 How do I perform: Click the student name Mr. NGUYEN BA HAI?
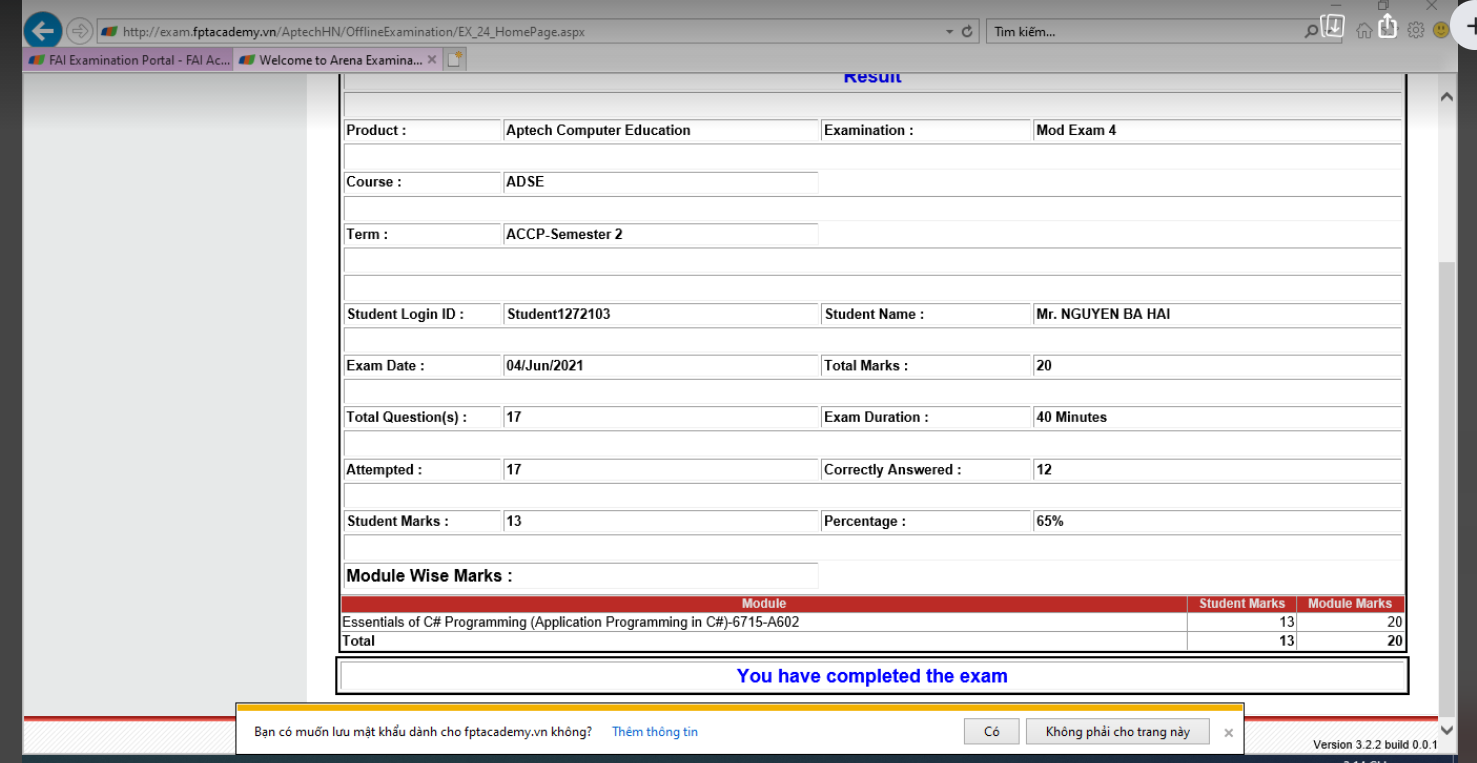click(1103, 314)
